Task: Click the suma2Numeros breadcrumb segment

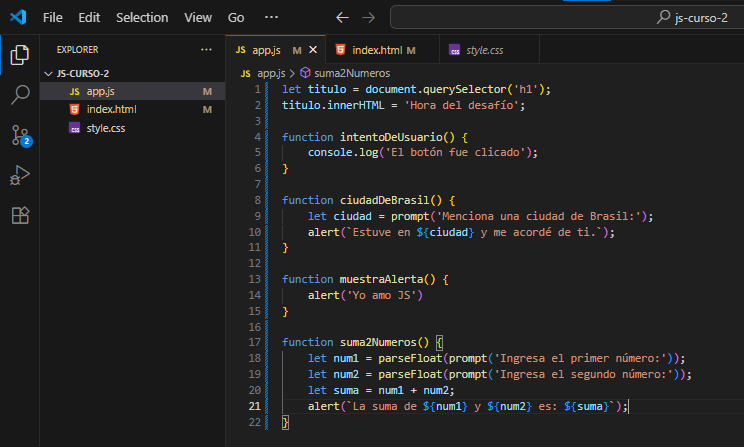Action: pyautogui.click(x=352, y=73)
